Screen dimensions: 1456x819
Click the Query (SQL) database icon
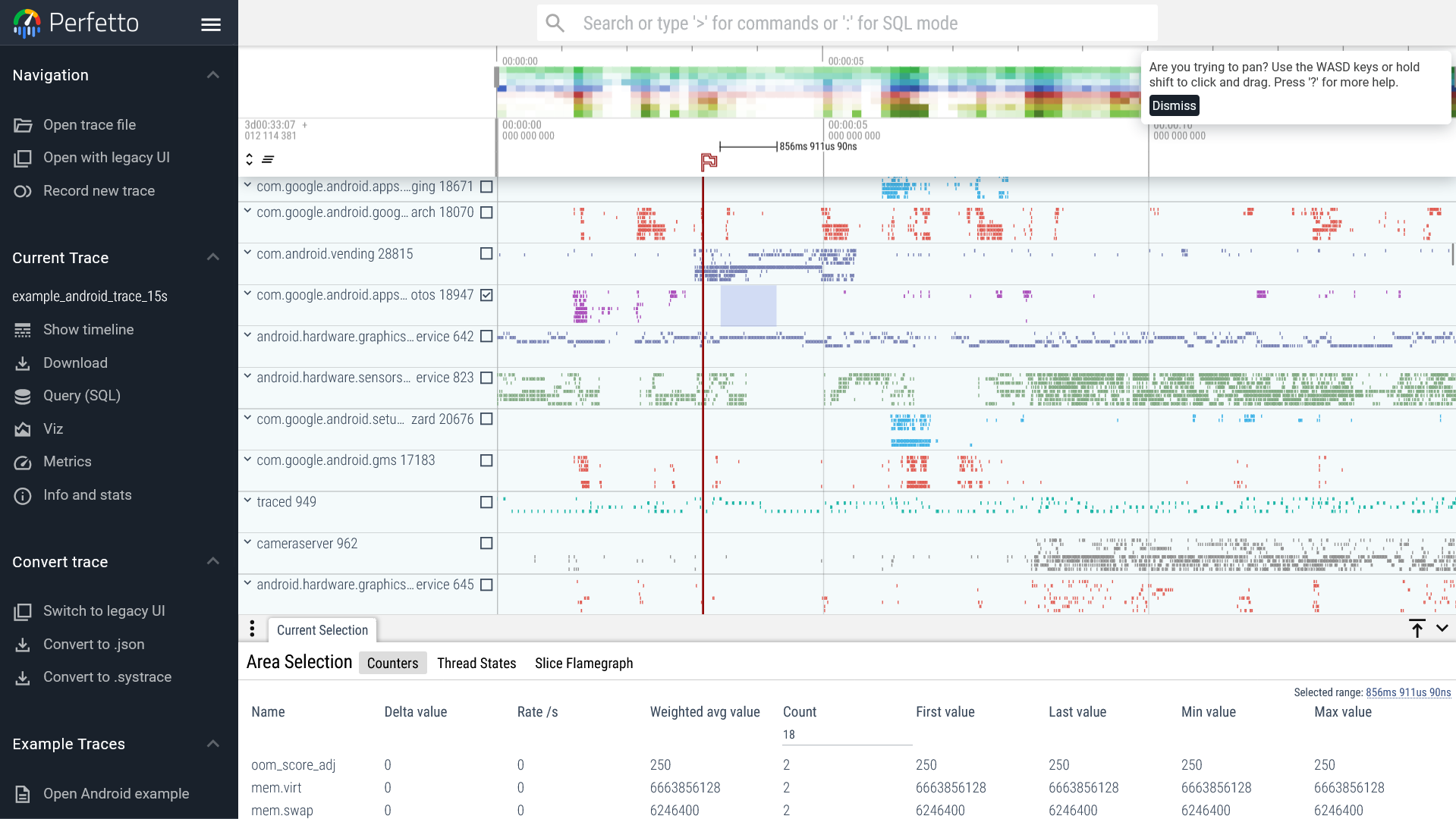[23, 396]
